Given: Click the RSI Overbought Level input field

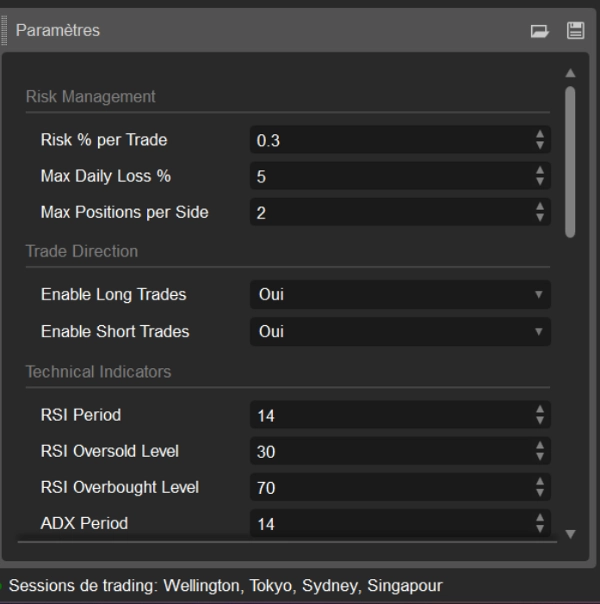Looking at the screenshot, I should 390,487.
